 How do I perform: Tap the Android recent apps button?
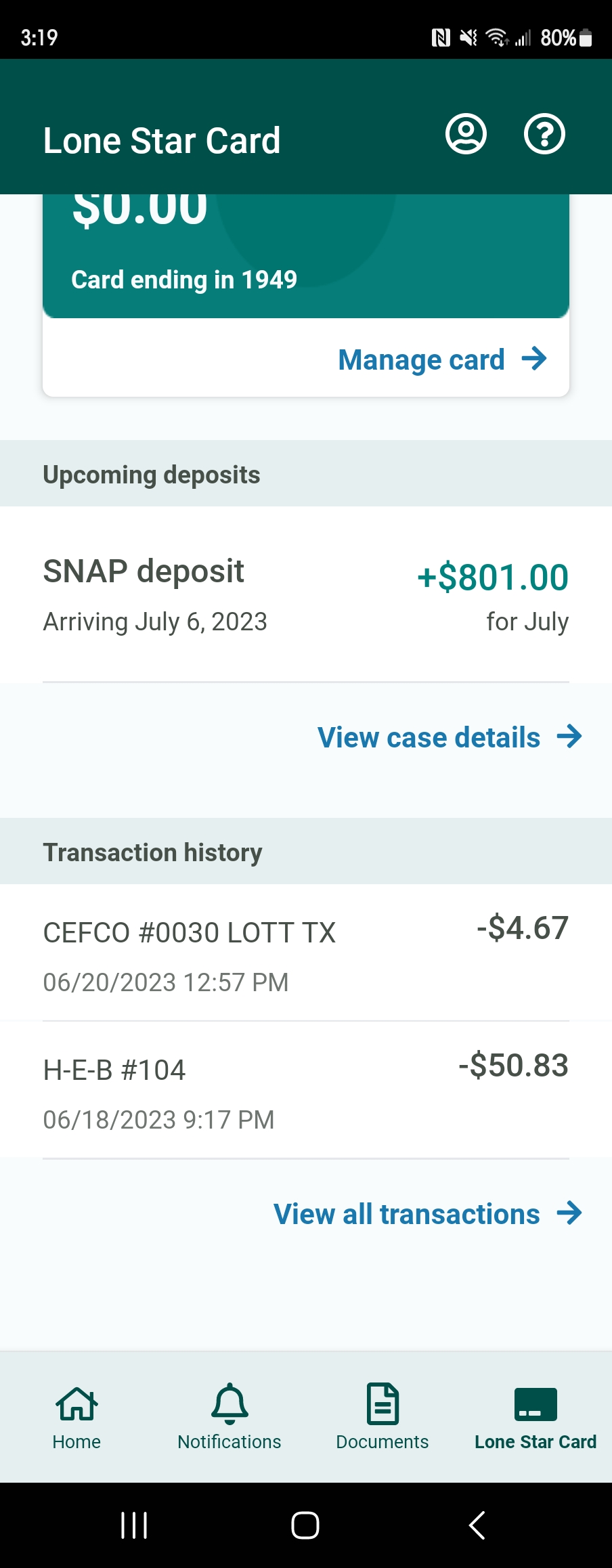134,1525
